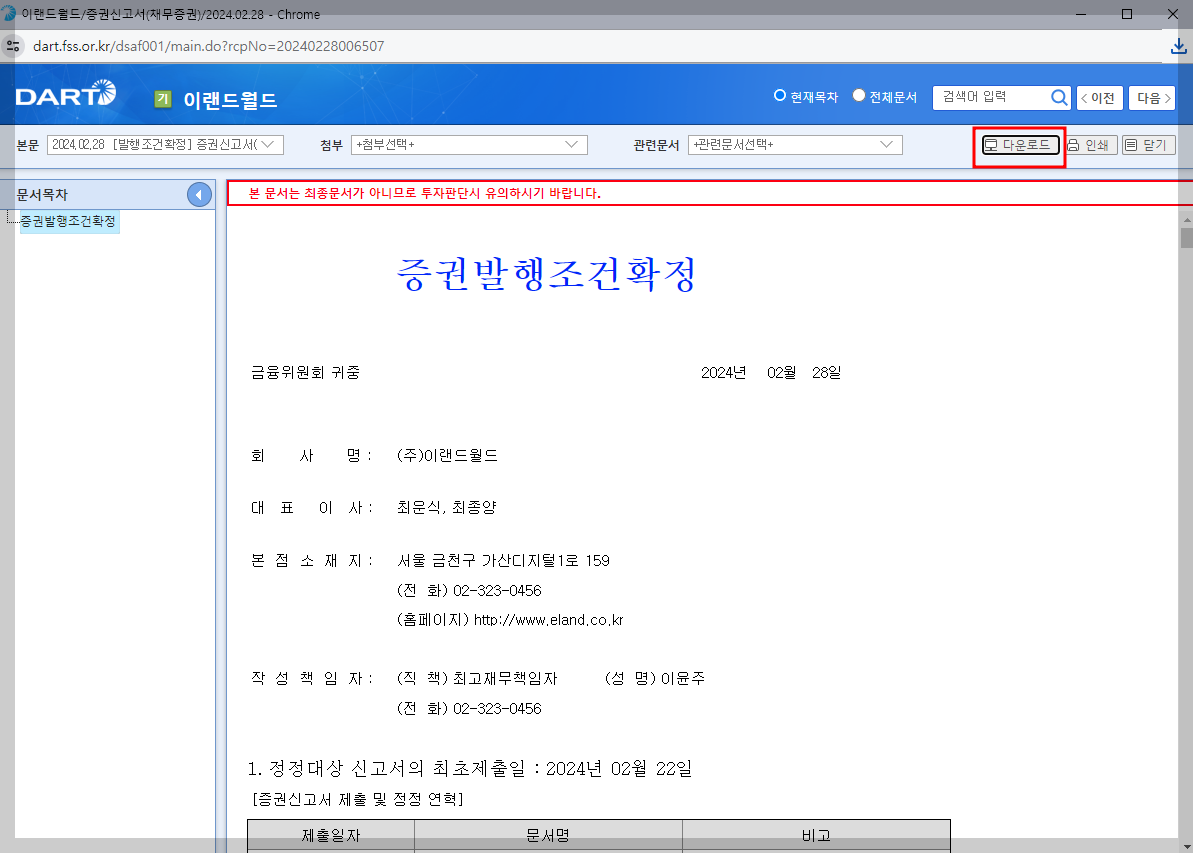This screenshot has width=1193, height=853.
Task: Click the document vertical scrollbar thumb
Action: click(1186, 238)
